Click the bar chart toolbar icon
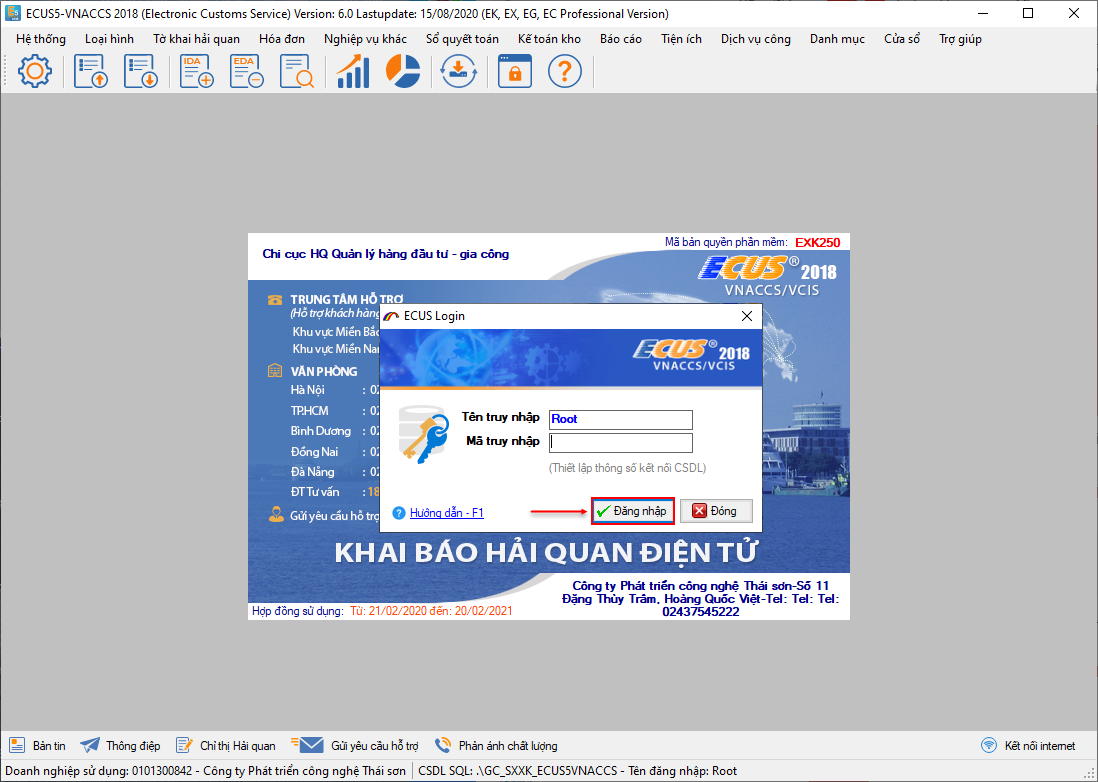Image resolution: width=1098 pixels, height=782 pixels. click(x=353, y=71)
